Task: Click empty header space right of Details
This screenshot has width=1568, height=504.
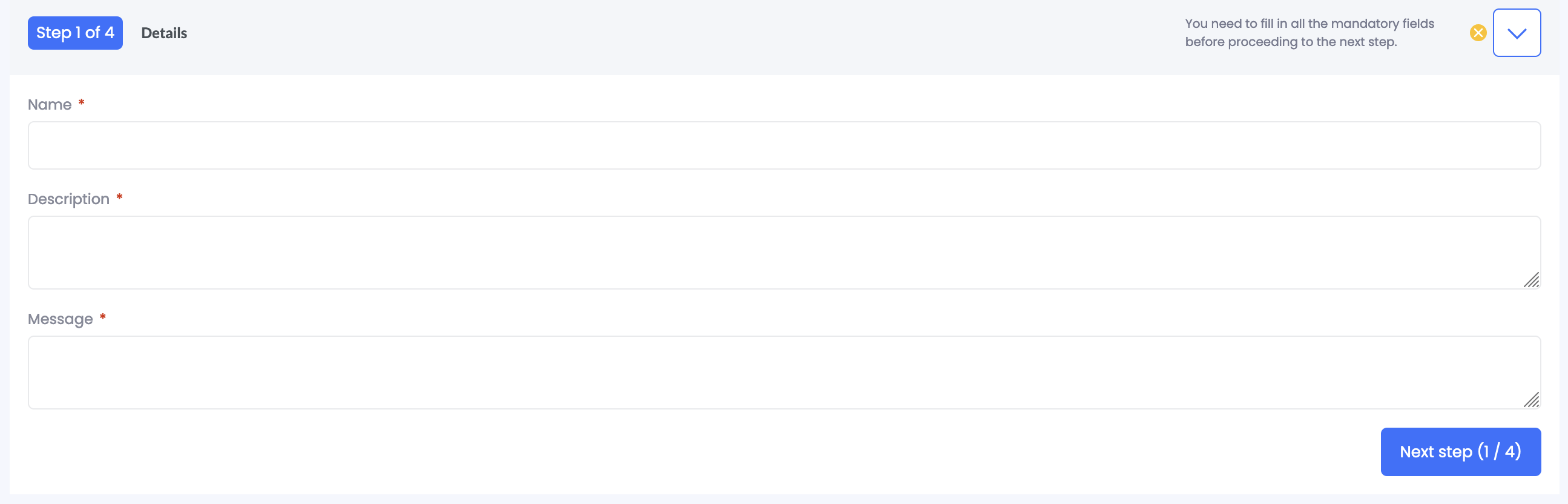Action: 670,33
